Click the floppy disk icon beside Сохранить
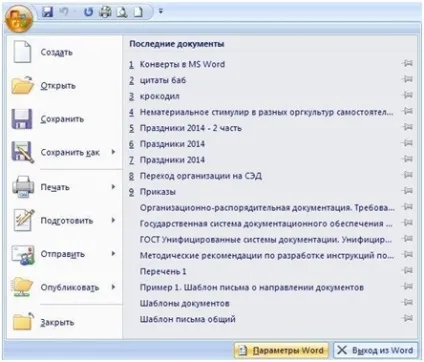Image resolution: width=424 pixels, height=362 pixels. (x=22, y=119)
